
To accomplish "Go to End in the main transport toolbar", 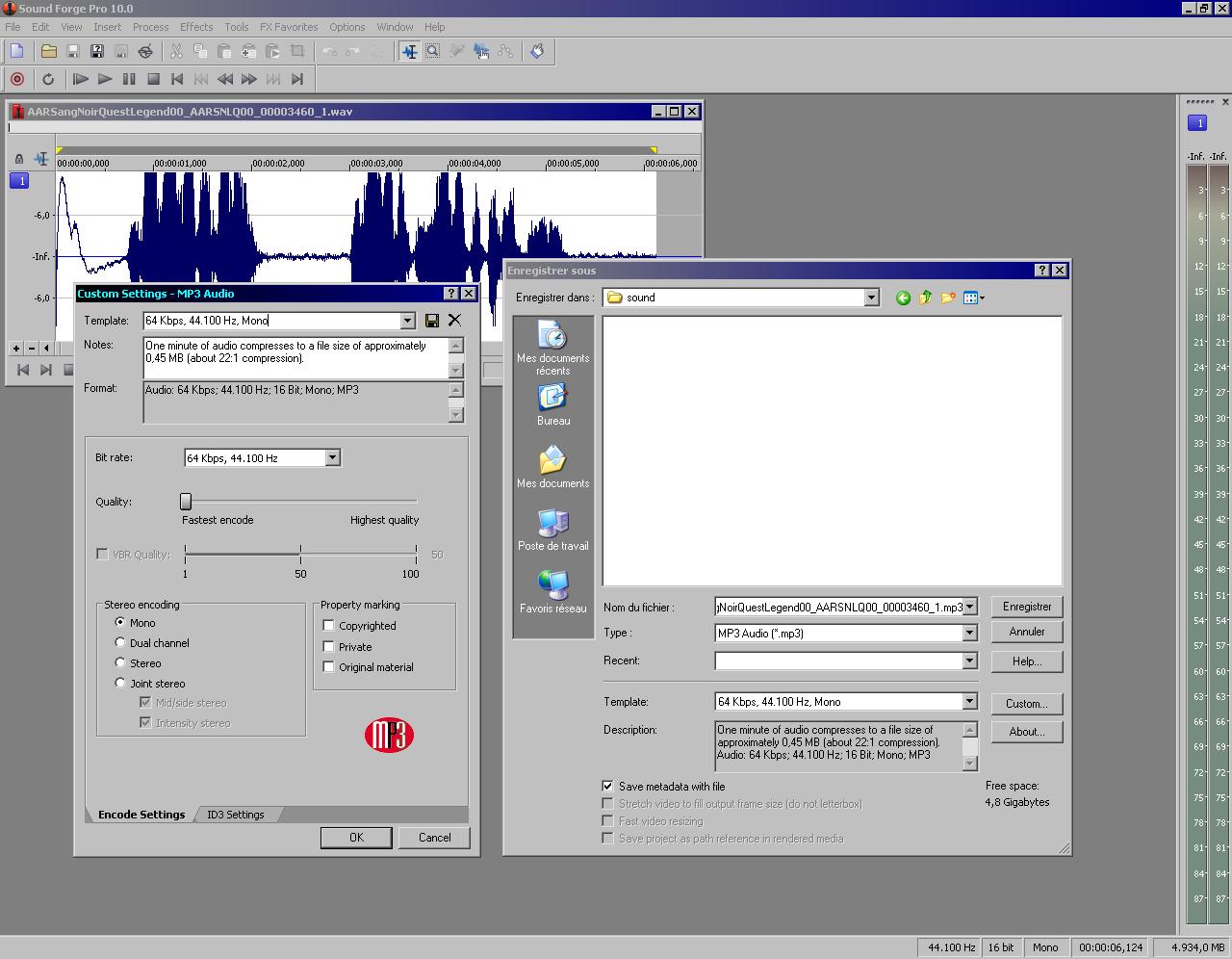I will (297, 79).
